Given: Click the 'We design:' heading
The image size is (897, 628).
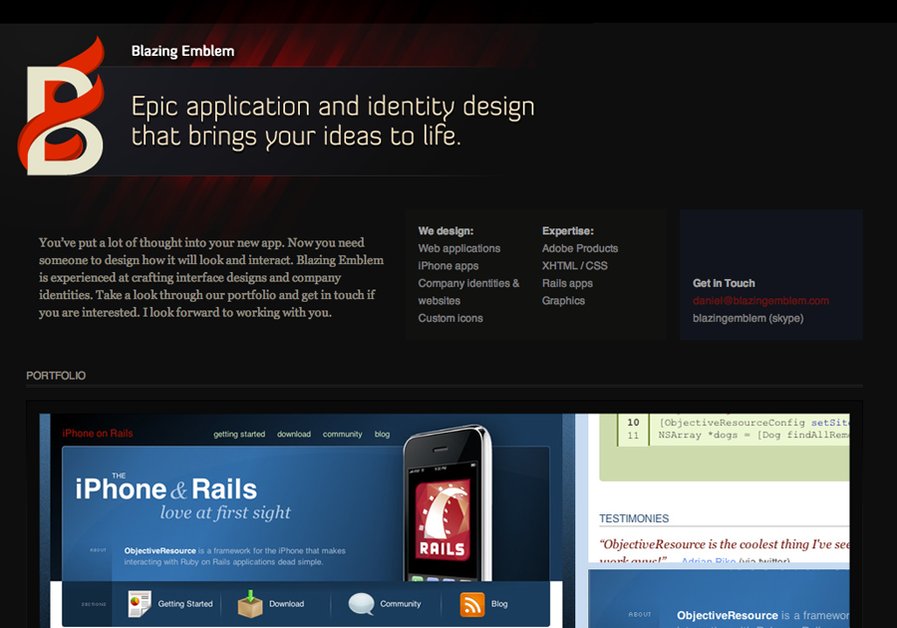Looking at the screenshot, I should pyautogui.click(x=446, y=231).
